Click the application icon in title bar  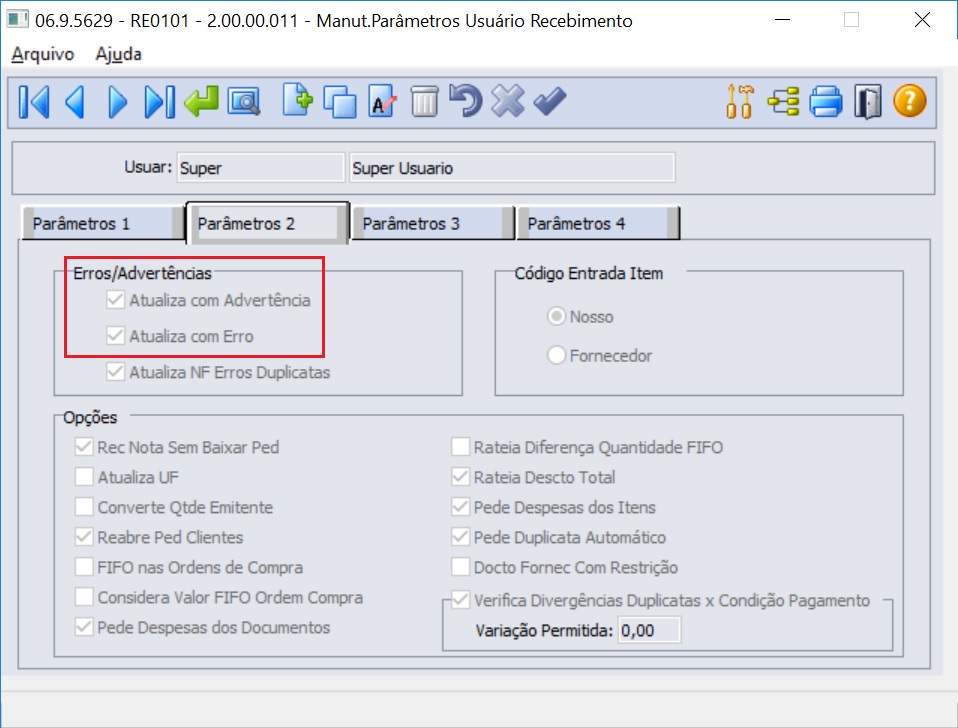[x=18, y=20]
